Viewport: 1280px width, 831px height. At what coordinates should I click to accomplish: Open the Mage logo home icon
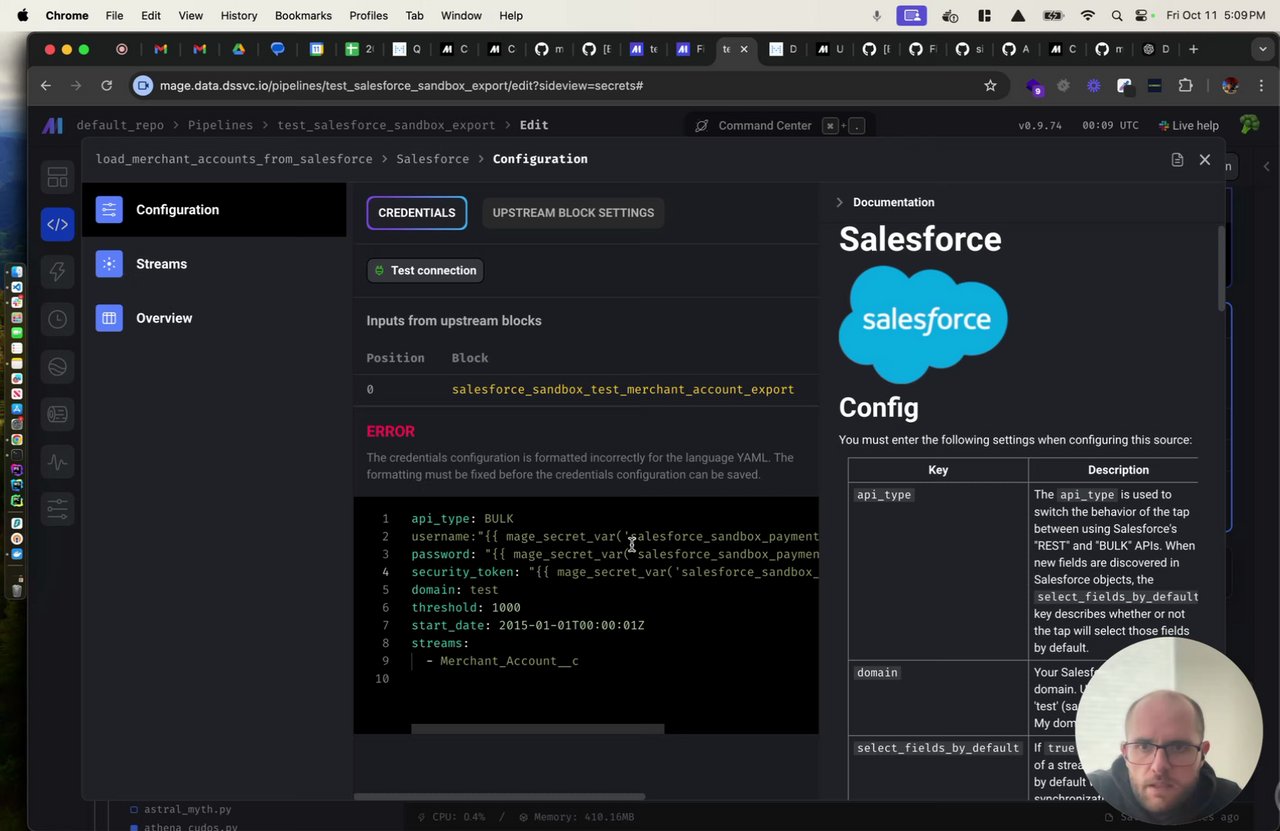(52, 125)
